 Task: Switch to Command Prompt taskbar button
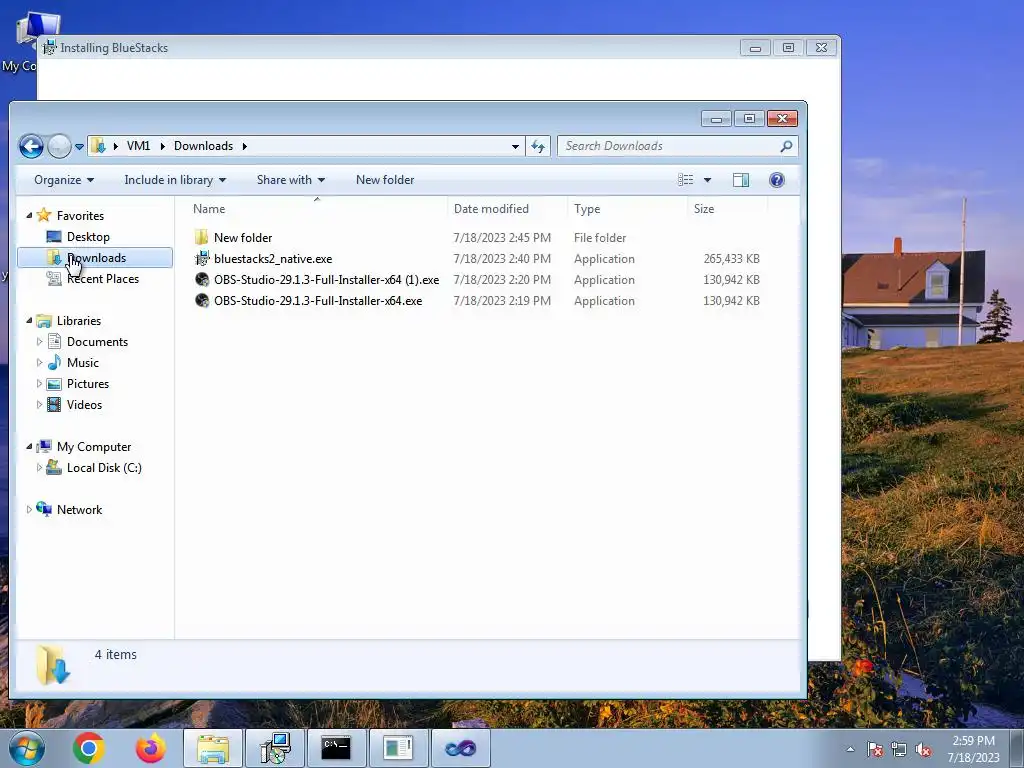pyautogui.click(x=336, y=748)
